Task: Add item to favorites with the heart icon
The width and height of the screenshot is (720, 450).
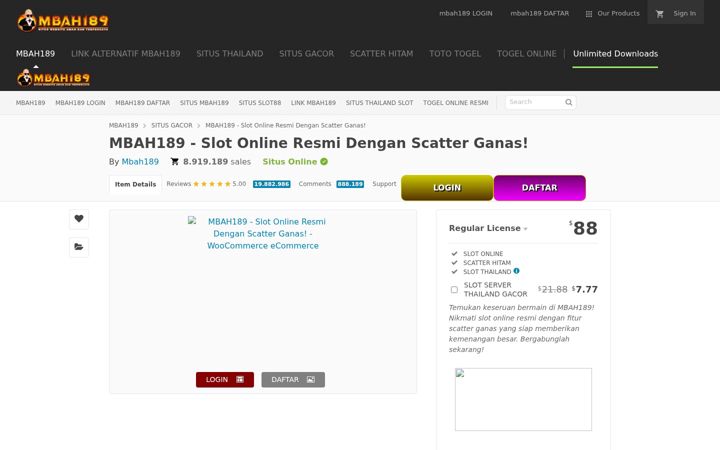Action: point(79,219)
